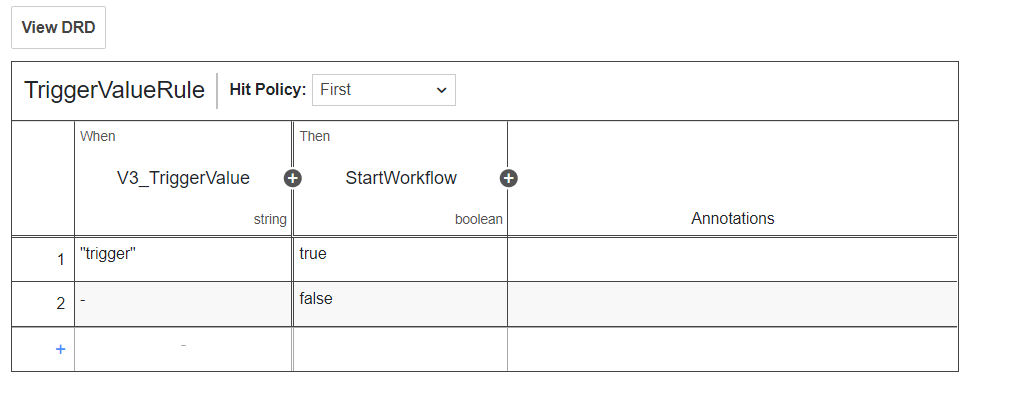Viewport: 1035px width, 414px height.
Task: Click the Annotations column header
Action: (x=732, y=218)
